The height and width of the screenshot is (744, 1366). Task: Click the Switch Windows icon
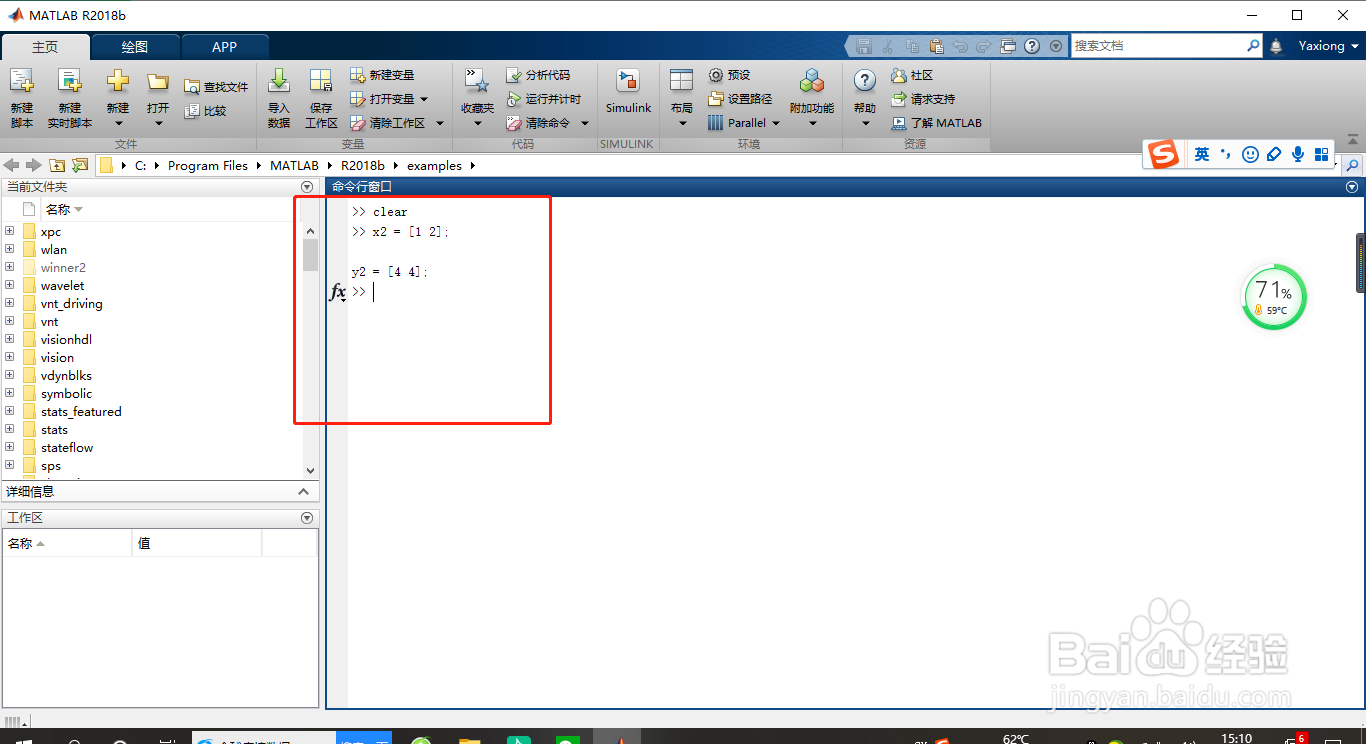click(x=1008, y=46)
